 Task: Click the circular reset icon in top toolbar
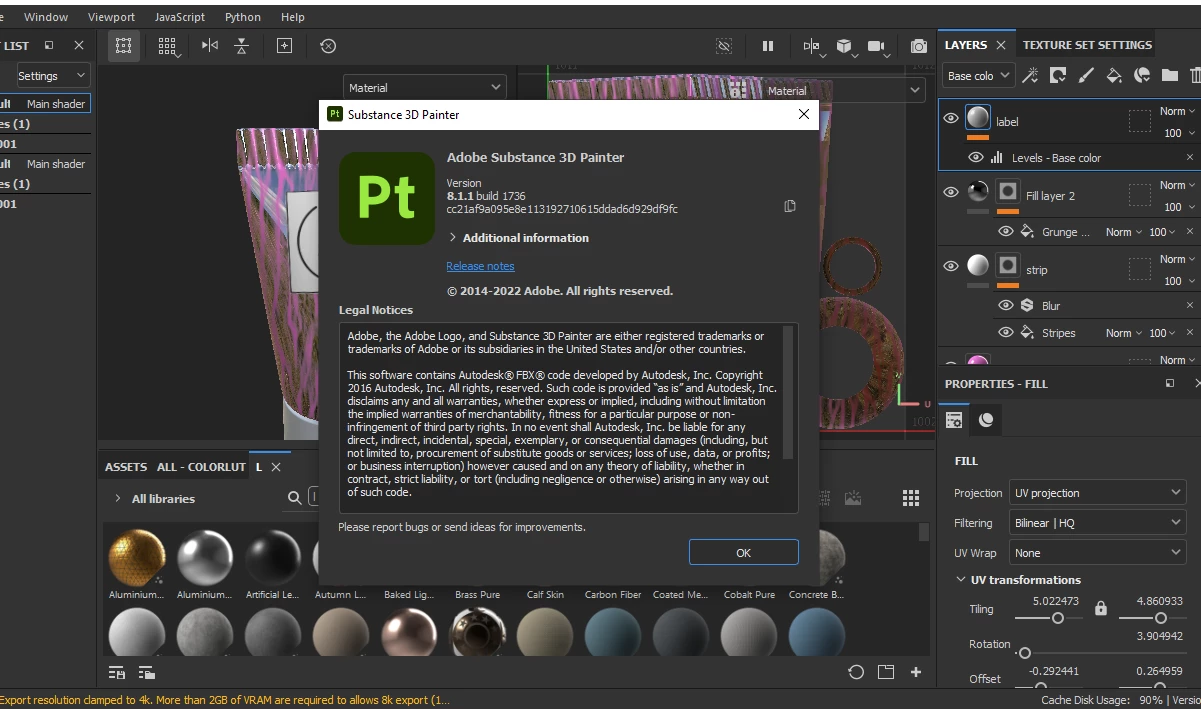pyautogui.click(x=328, y=46)
